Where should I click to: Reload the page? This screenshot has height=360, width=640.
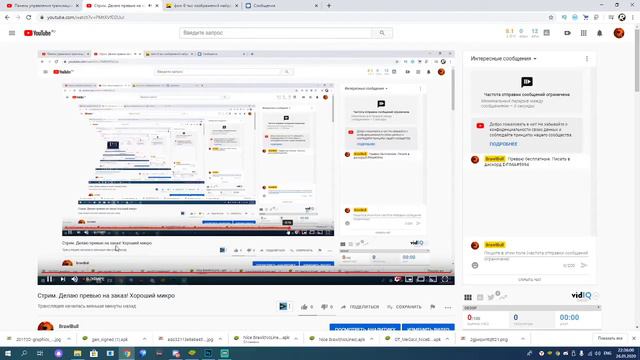pyautogui.click(x=29, y=18)
